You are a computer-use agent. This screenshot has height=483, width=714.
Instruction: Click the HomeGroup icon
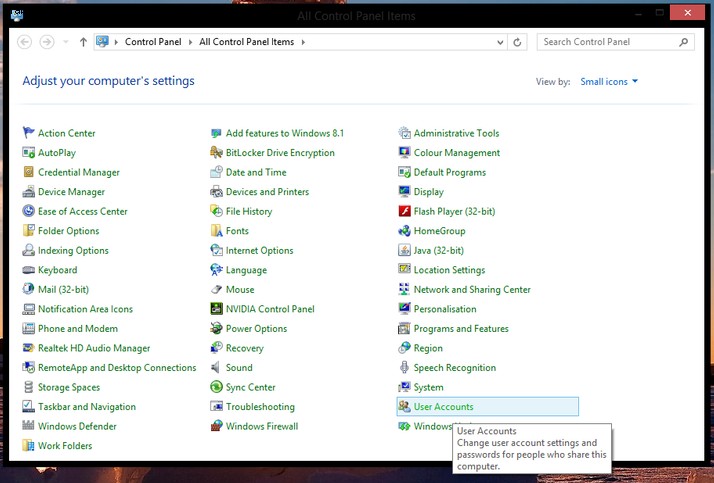click(404, 231)
